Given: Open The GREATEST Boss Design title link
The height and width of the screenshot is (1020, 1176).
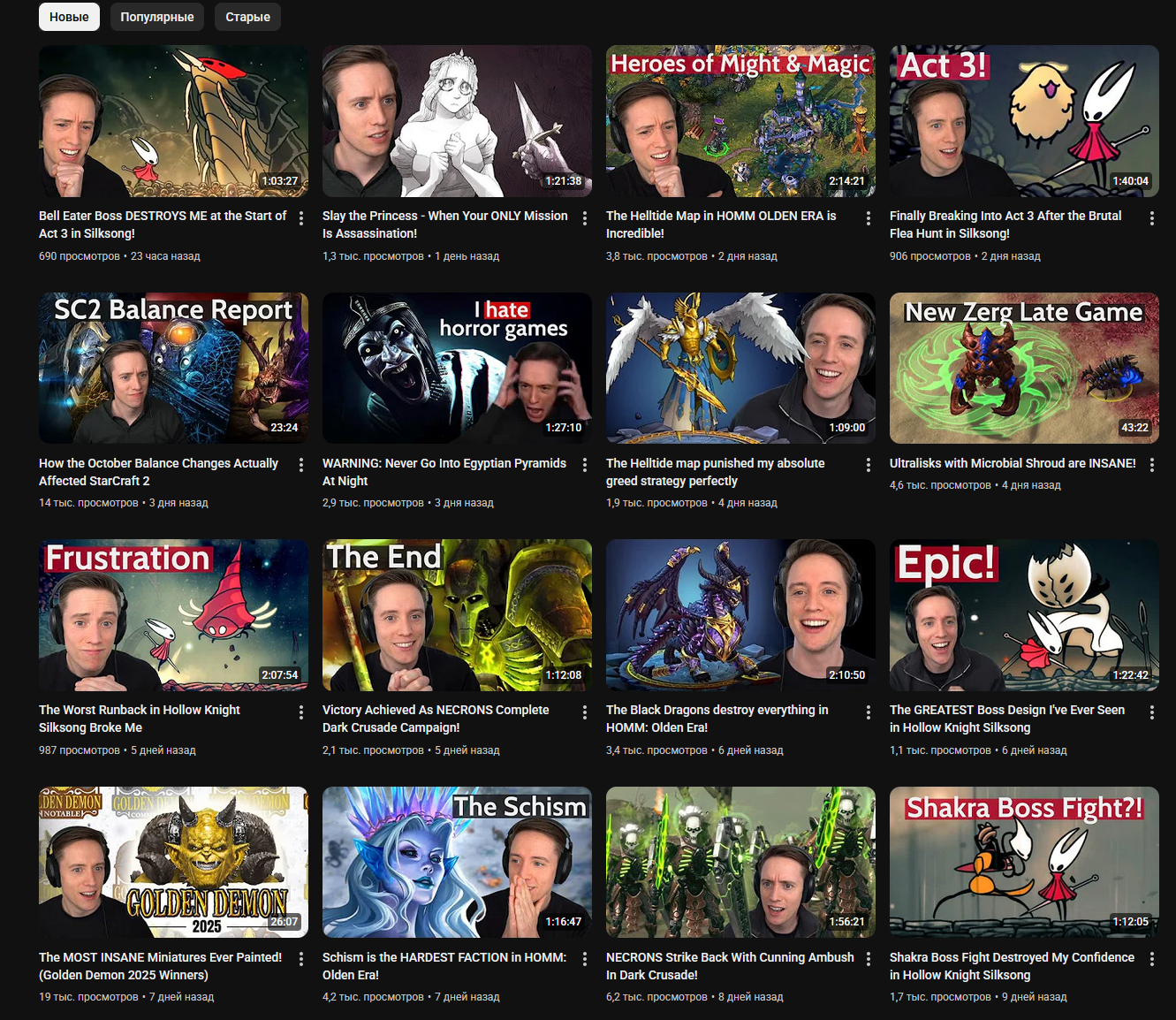Looking at the screenshot, I should (1007, 719).
